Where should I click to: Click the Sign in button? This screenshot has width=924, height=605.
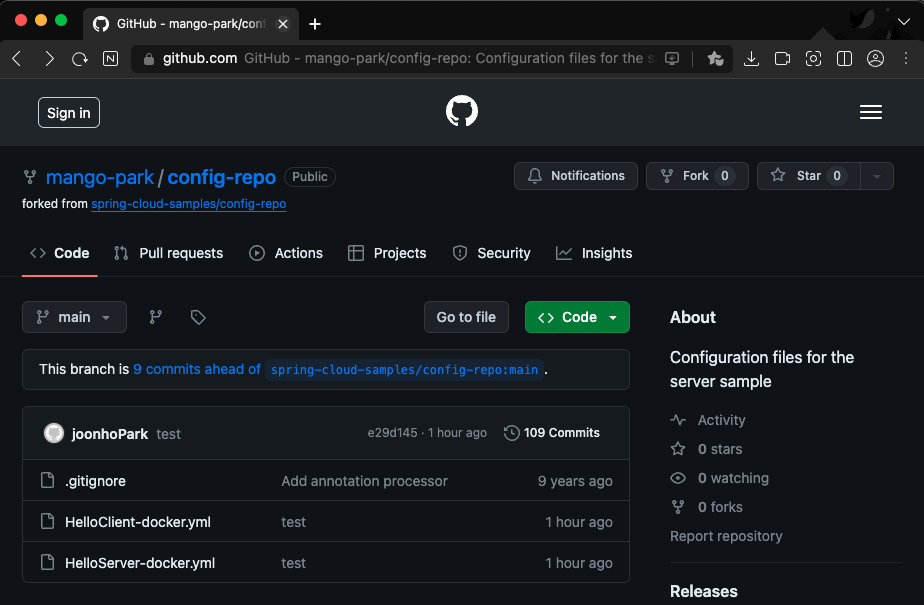point(69,113)
